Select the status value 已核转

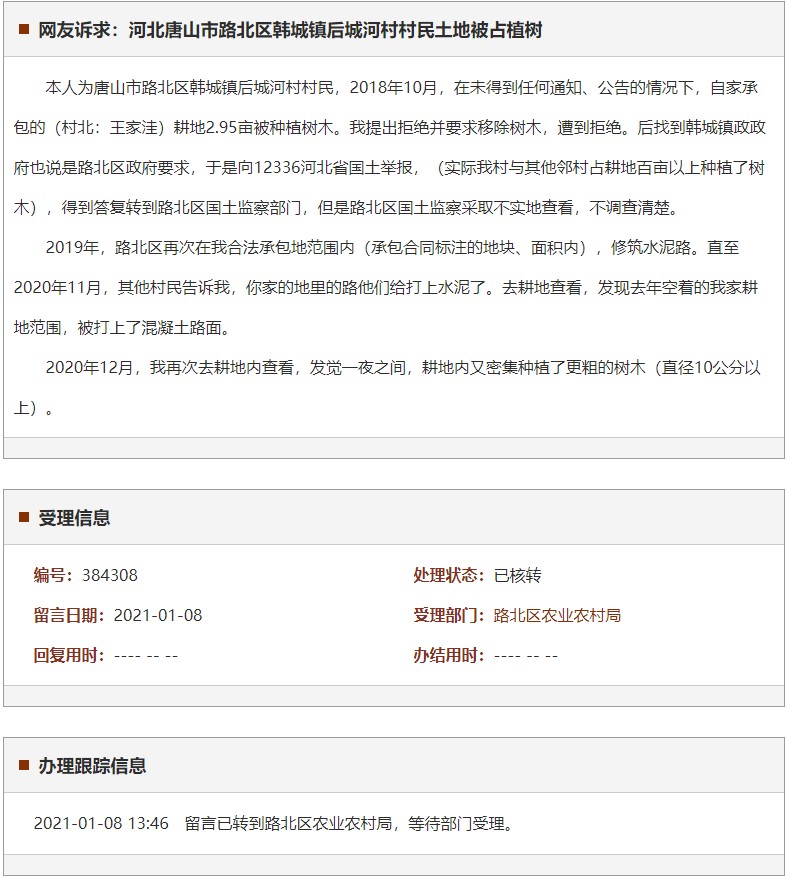coord(517,575)
